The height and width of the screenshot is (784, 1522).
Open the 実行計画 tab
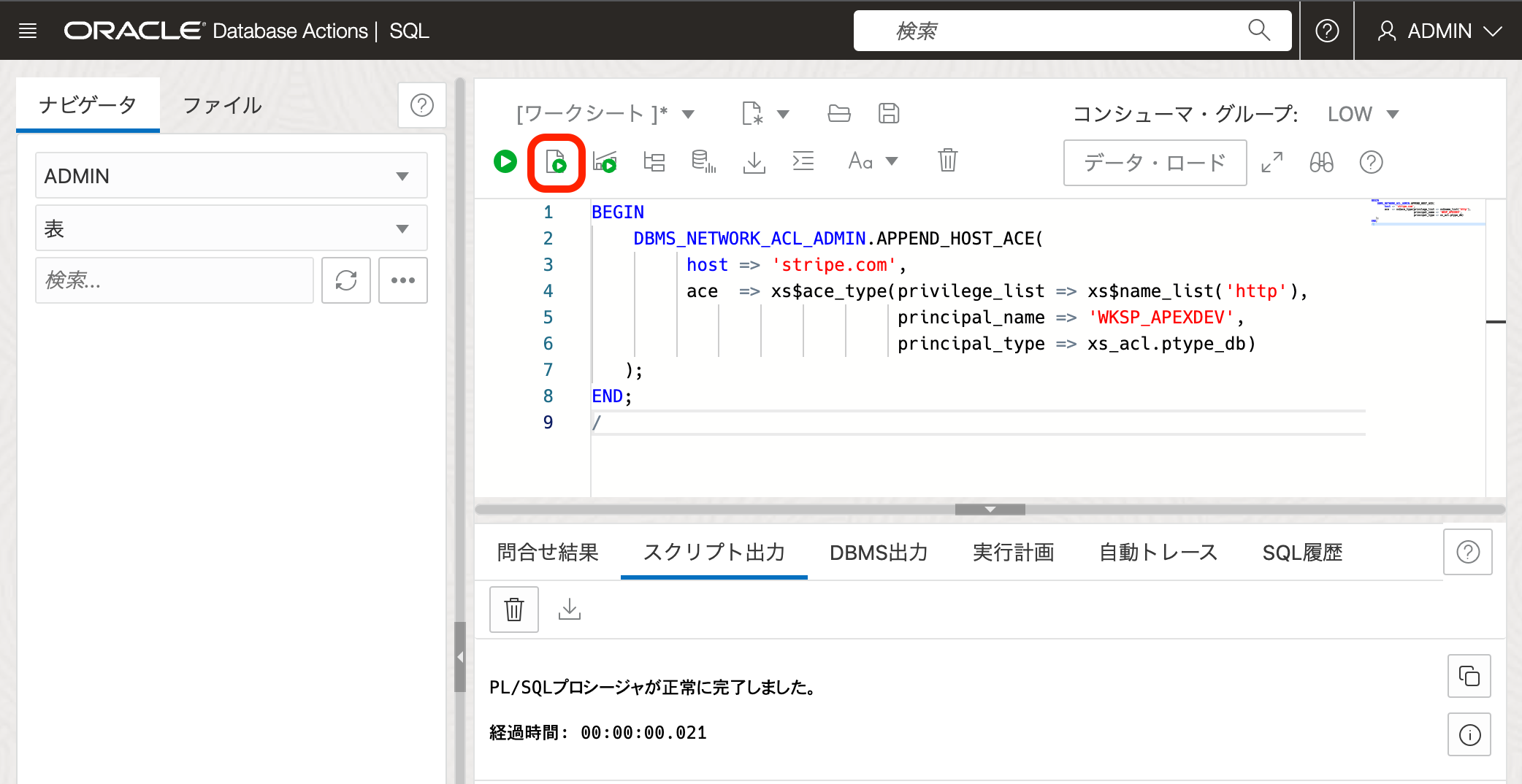[x=1014, y=553]
